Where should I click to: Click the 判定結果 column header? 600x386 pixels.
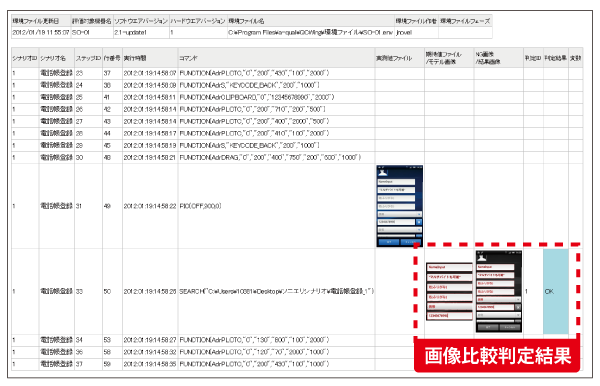coord(556,58)
